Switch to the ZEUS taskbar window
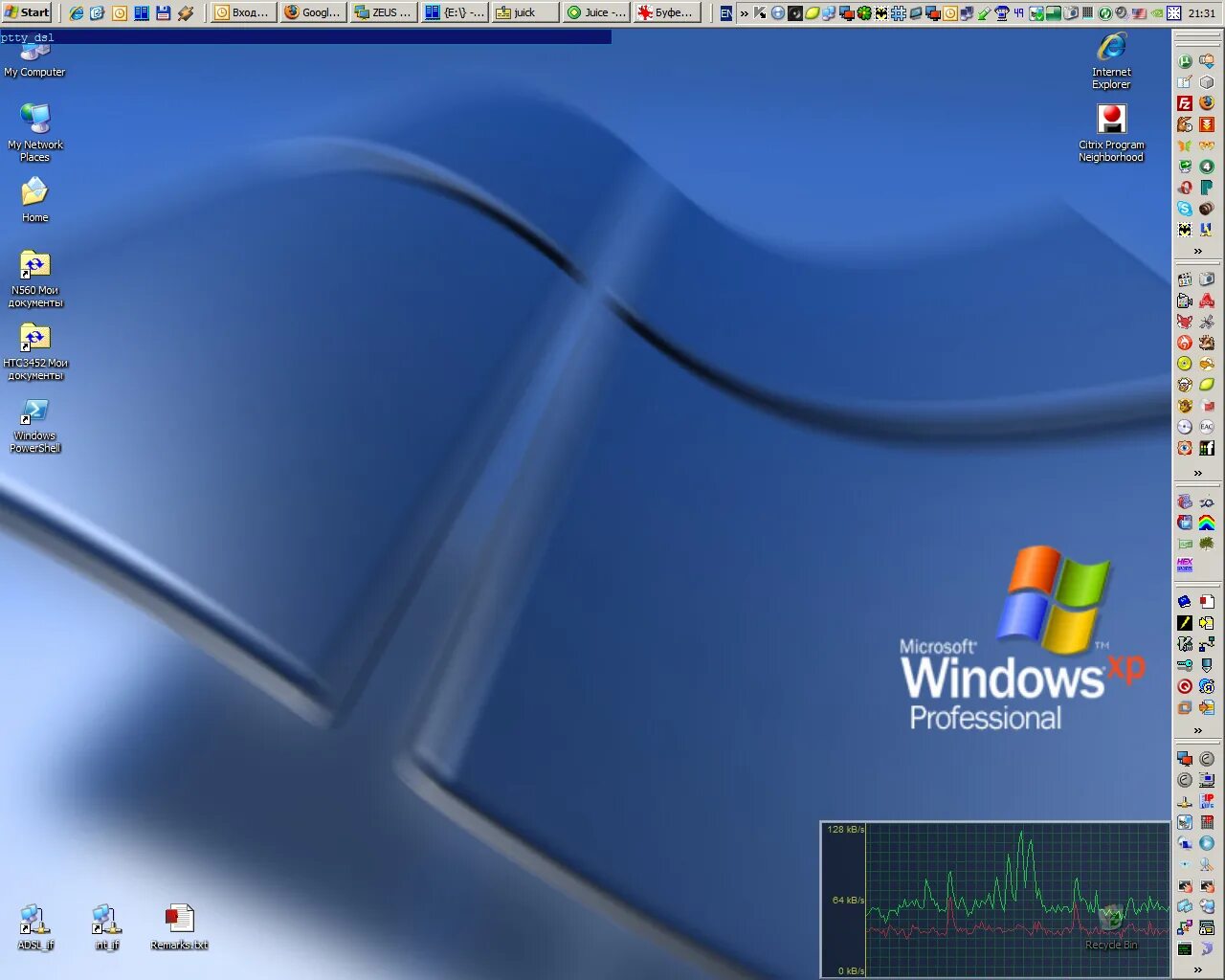Screen dimensions: 1225x980 click(x=384, y=12)
